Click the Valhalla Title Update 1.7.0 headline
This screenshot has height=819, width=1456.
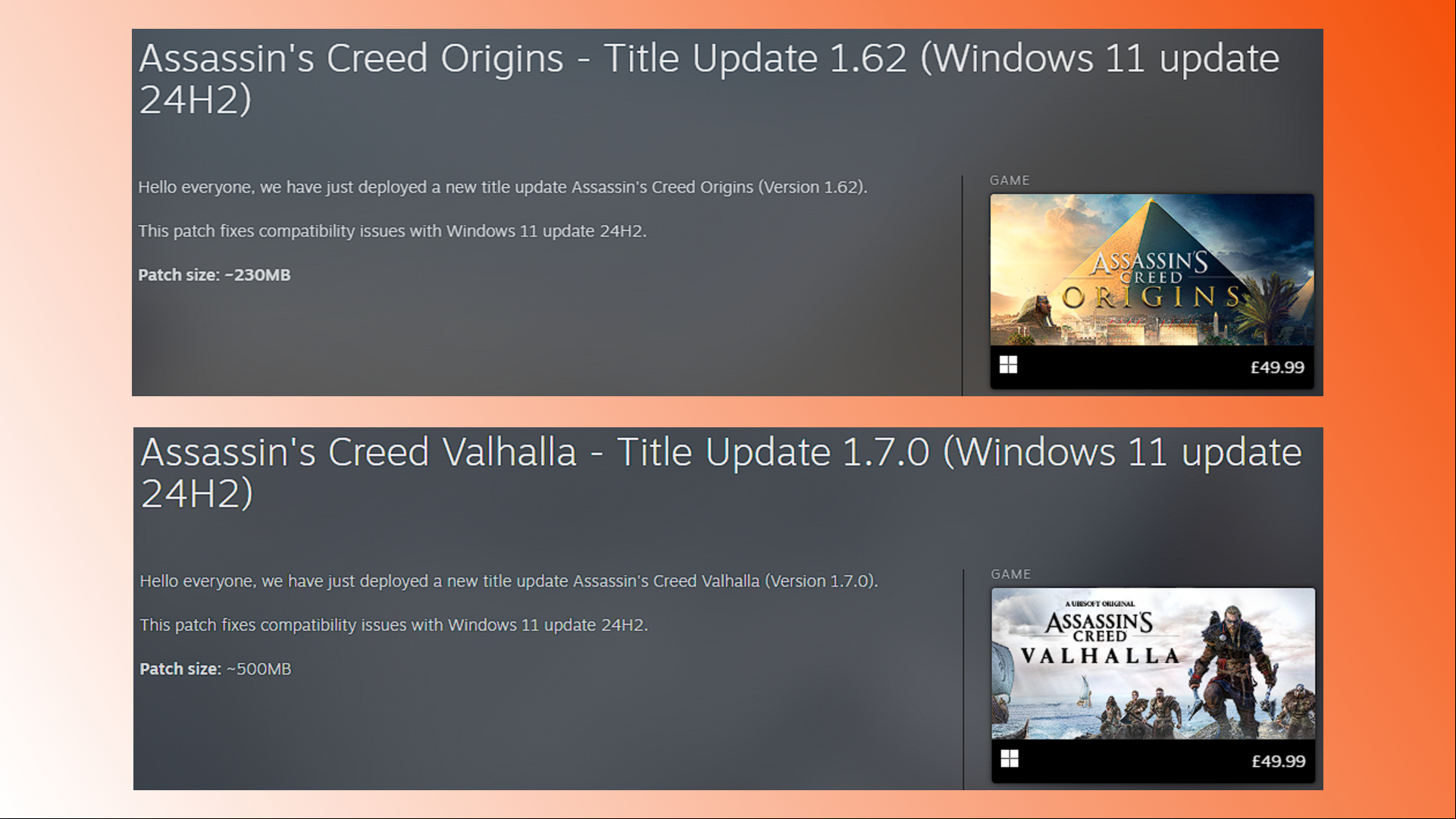click(x=721, y=473)
